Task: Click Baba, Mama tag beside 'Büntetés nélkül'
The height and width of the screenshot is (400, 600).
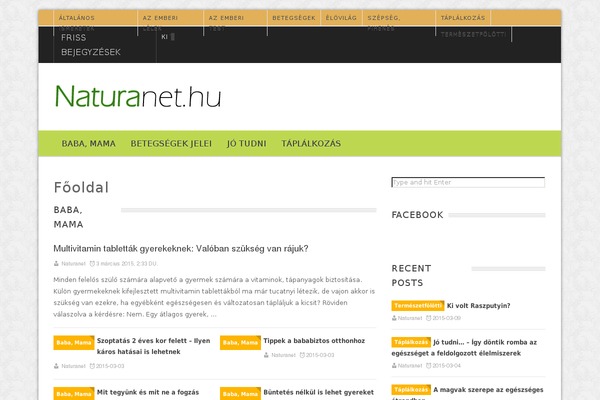Action: pos(240,394)
